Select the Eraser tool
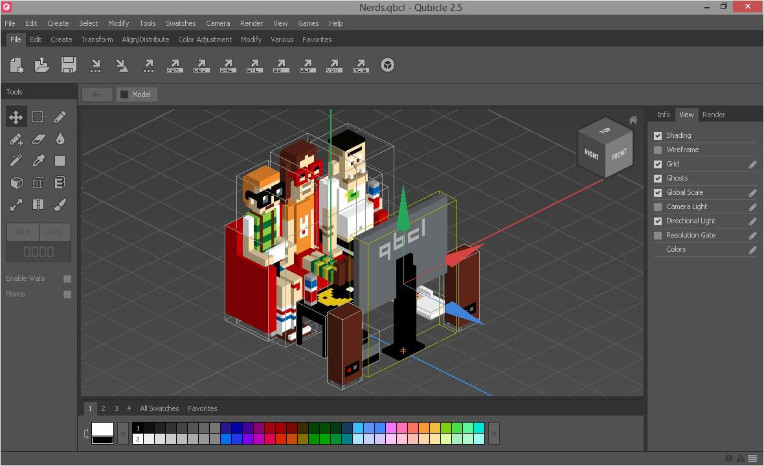The image size is (764, 466). point(38,139)
